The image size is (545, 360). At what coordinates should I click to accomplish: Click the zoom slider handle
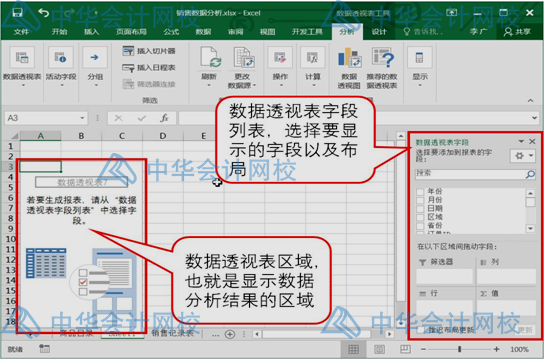[459, 349]
